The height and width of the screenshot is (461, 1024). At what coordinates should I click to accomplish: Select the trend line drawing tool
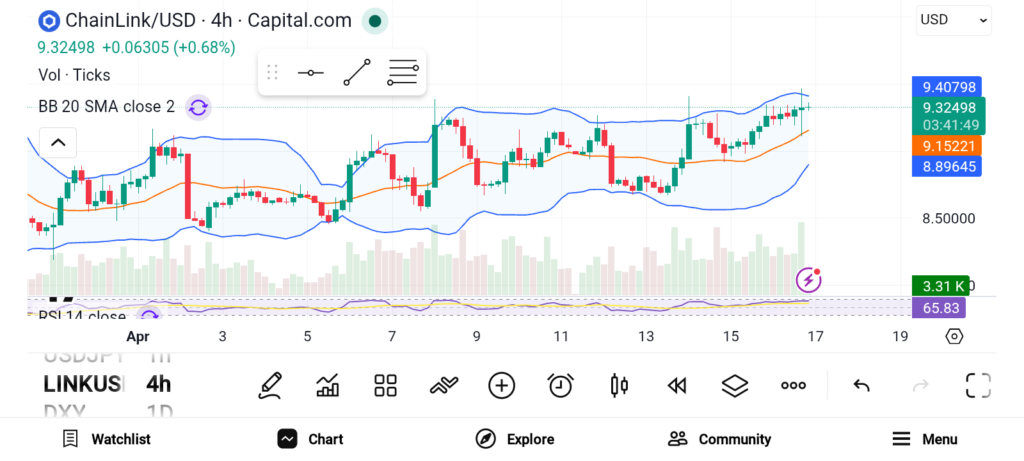point(356,73)
